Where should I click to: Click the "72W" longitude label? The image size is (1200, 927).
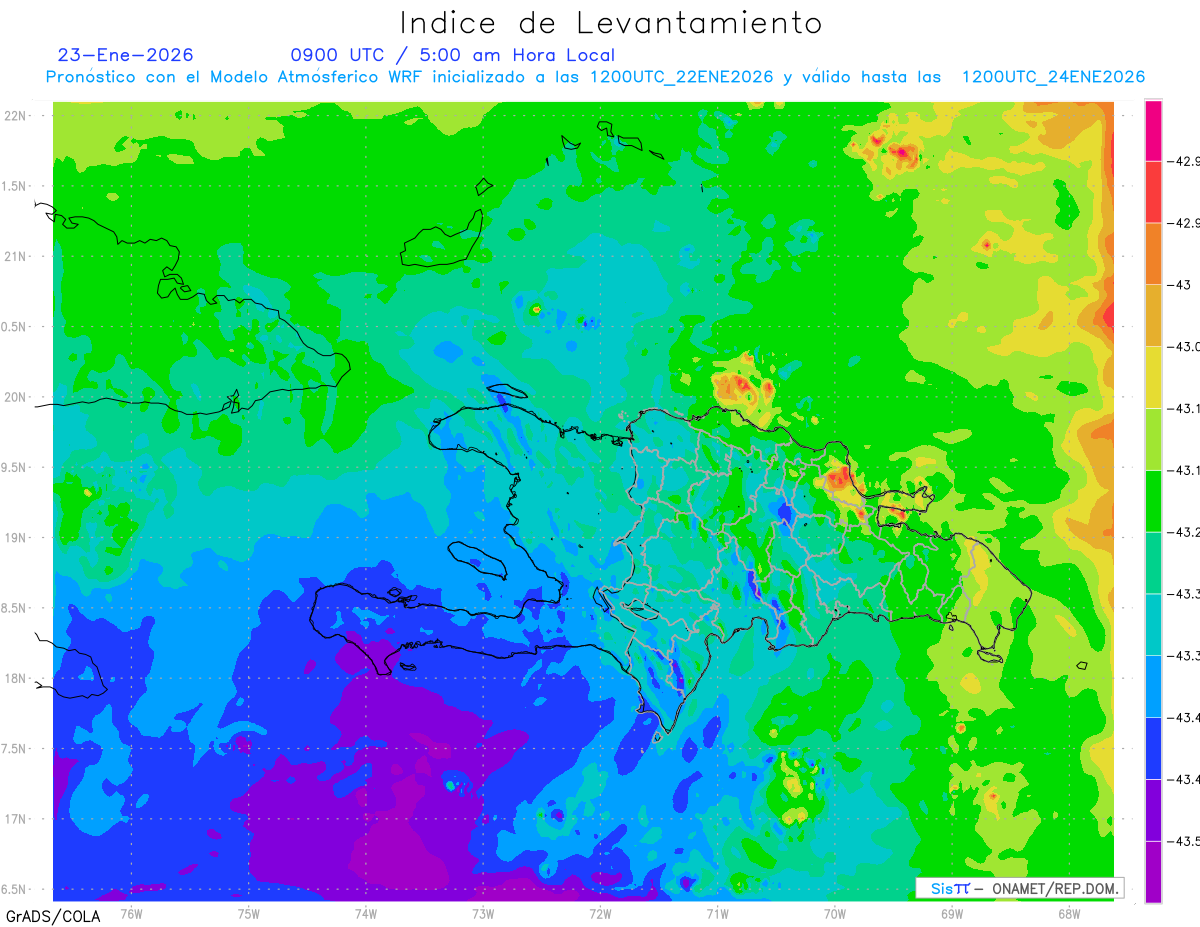(600, 913)
